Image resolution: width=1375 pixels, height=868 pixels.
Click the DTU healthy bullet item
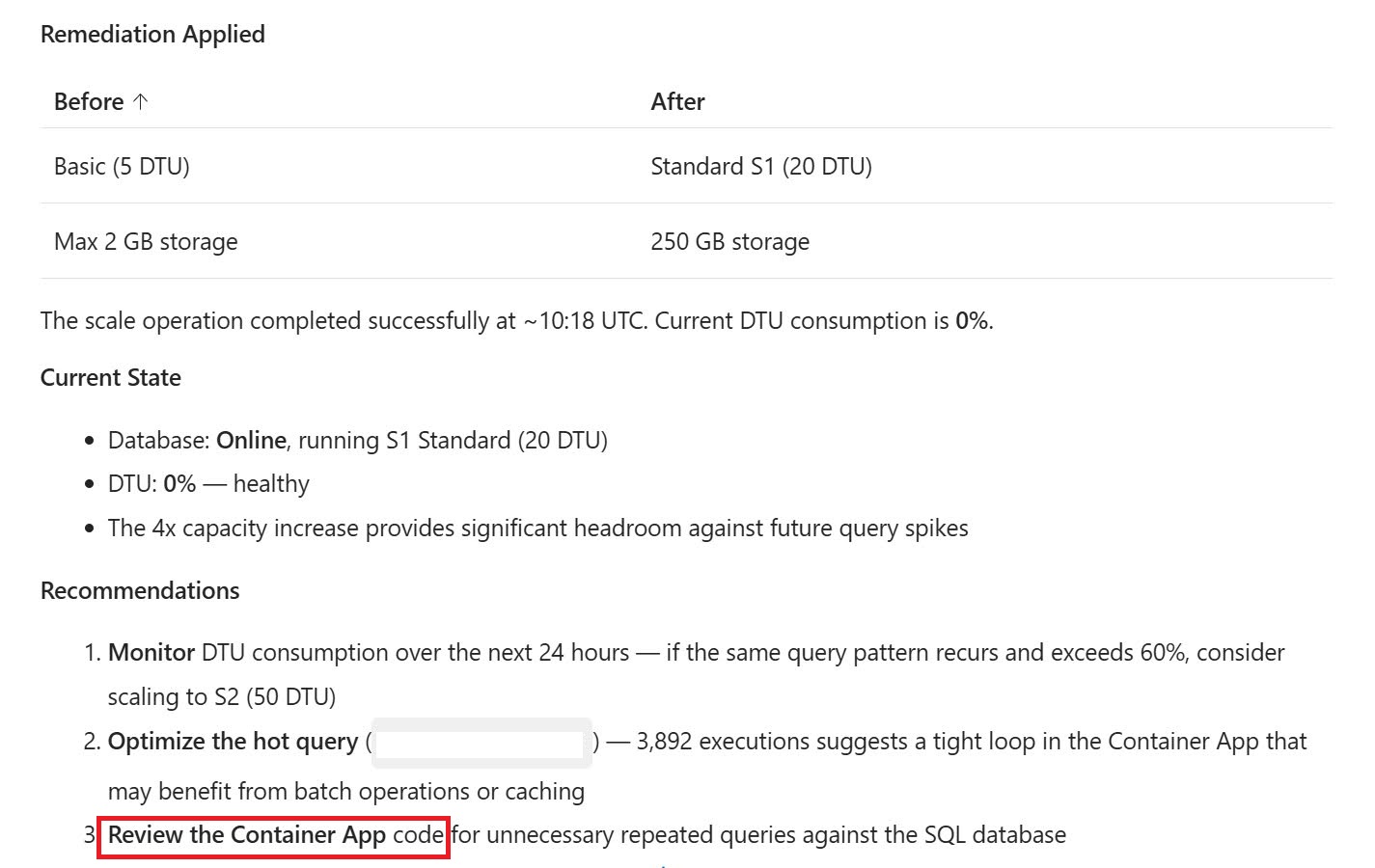tap(208, 484)
